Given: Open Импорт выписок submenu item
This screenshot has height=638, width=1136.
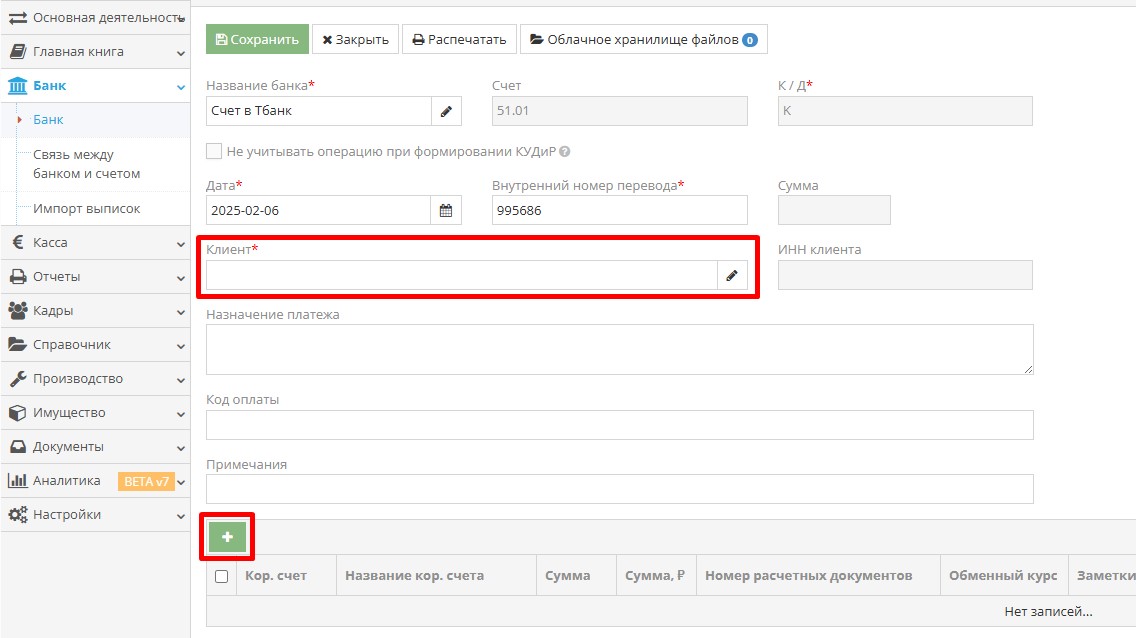Looking at the screenshot, I should 86,209.
